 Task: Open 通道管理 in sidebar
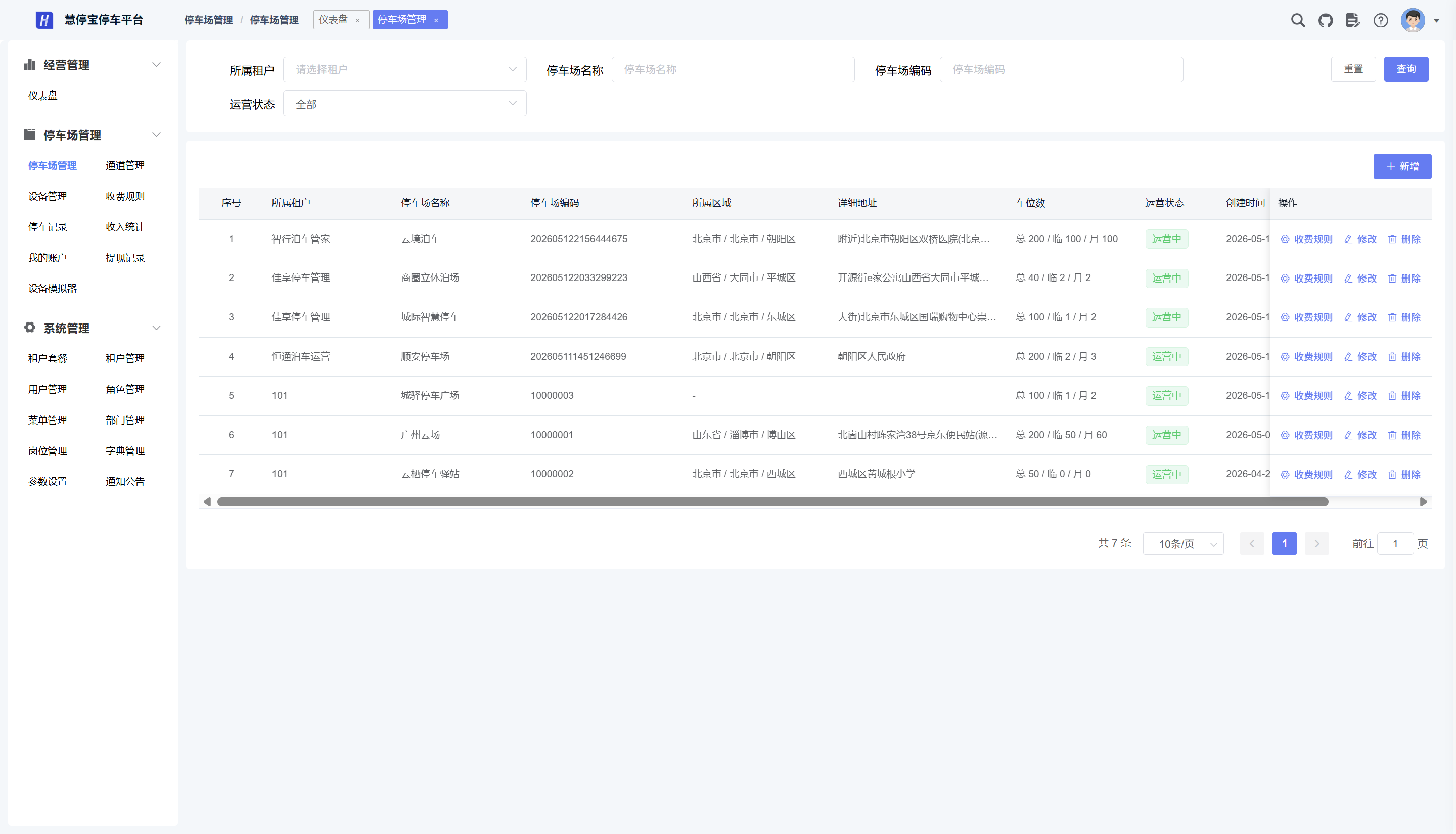(125, 166)
